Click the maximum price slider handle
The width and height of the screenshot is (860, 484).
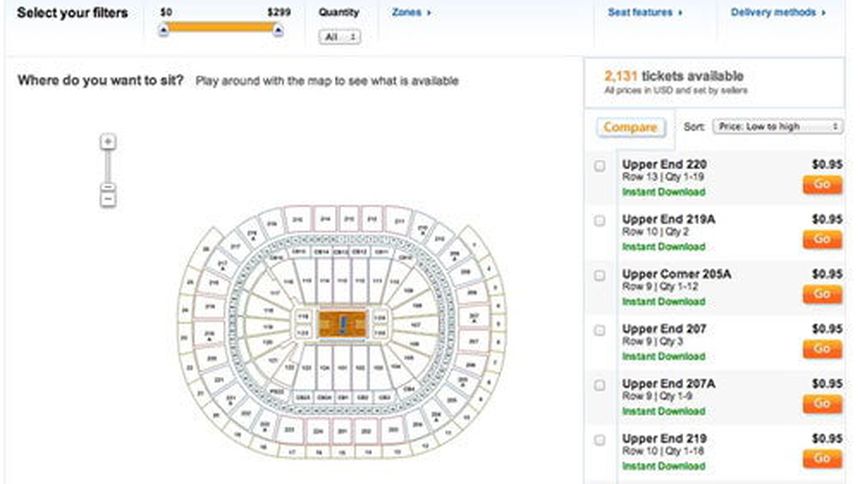point(278,31)
